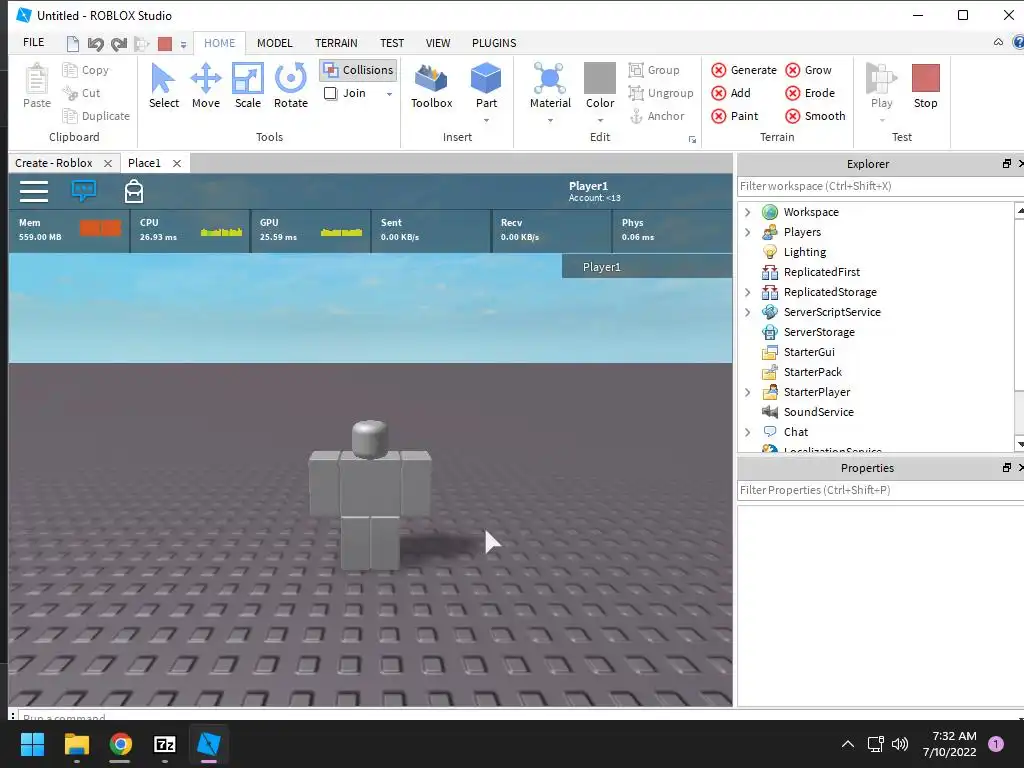This screenshot has height=768, width=1024.
Task: Select the Select arrow tool
Action: point(163,85)
